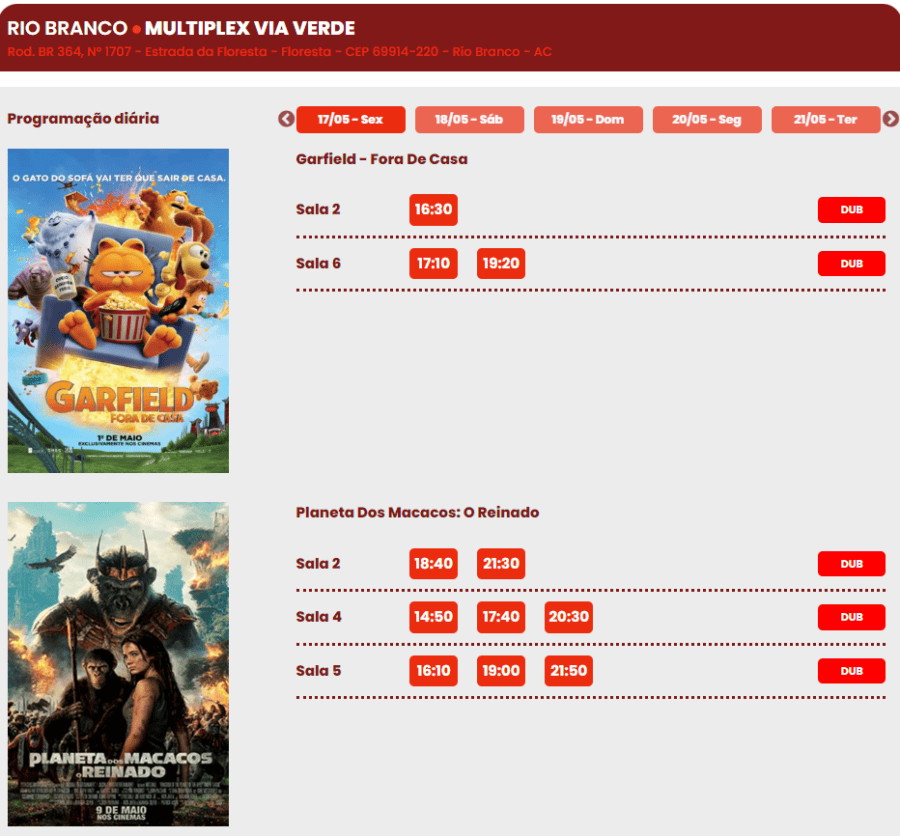
Task: Open the Planeta dos Macacos poster
Action: (118, 664)
